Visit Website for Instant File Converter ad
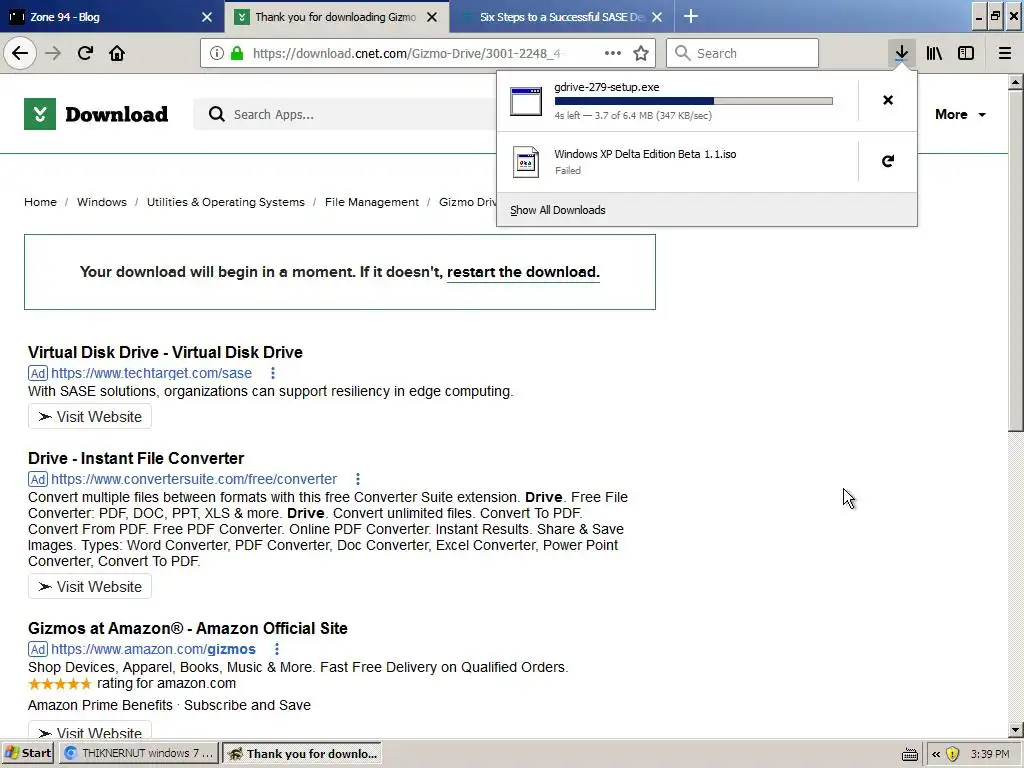The image size is (1024, 768). pyautogui.click(x=90, y=586)
